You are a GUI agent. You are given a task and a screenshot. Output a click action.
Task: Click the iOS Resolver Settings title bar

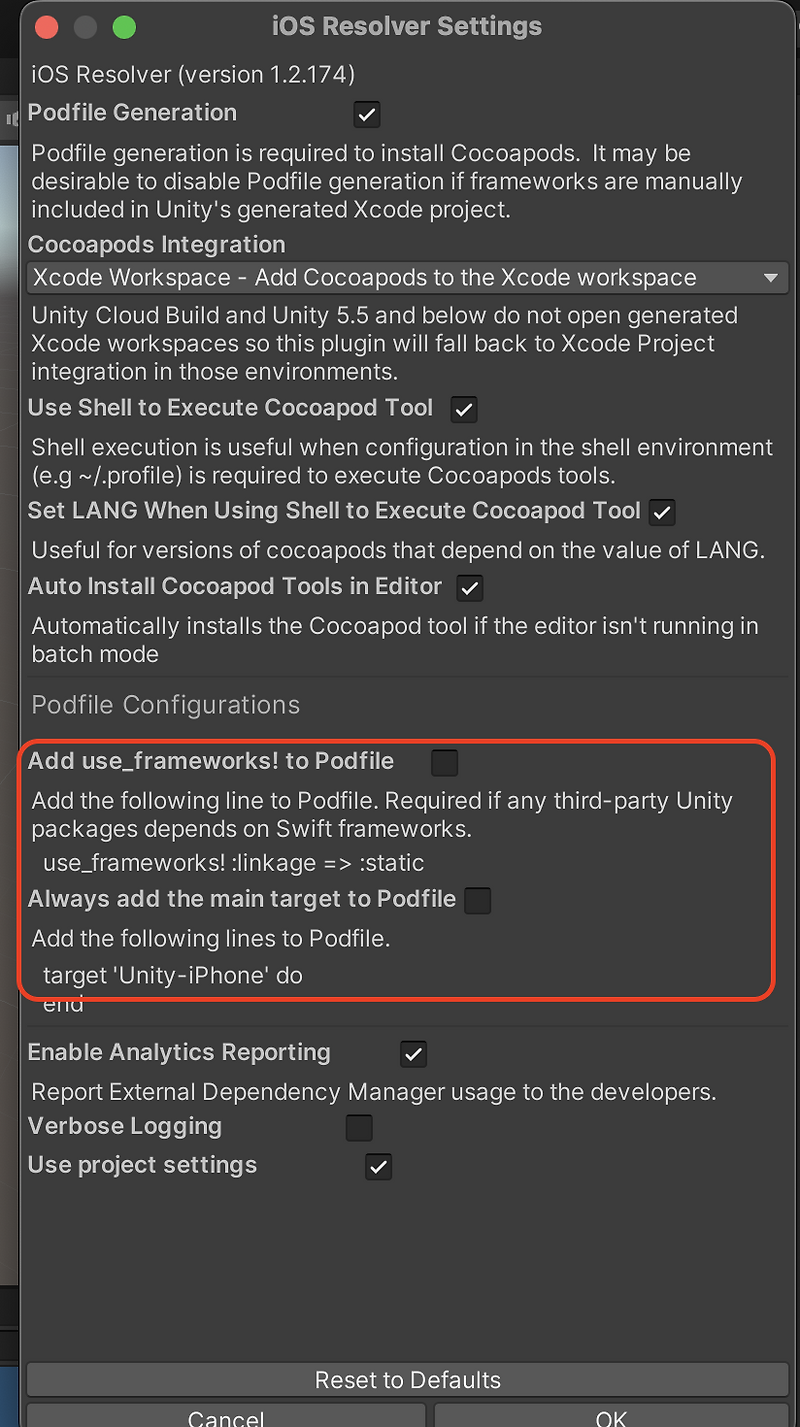coord(407,27)
